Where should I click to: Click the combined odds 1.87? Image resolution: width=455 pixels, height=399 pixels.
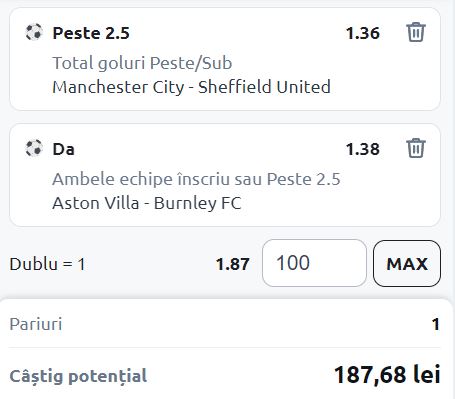pyautogui.click(x=233, y=264)
